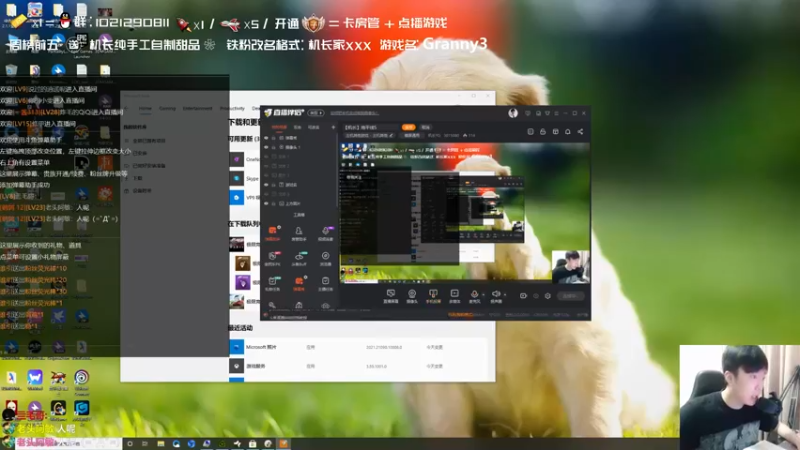The width and height of the screenshot is (800, 450).
Task: Open the circular target tool in toolbox
Action: 326,258
